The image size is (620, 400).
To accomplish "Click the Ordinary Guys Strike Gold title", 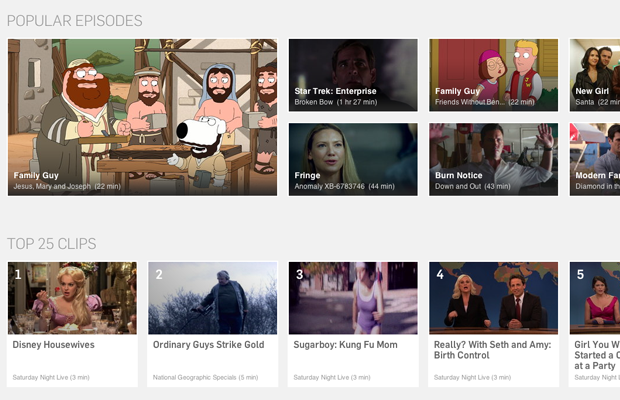I will pos(208,345).
